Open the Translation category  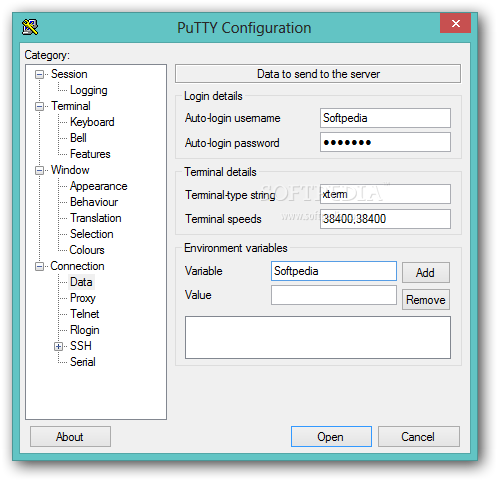click(96, 218)
